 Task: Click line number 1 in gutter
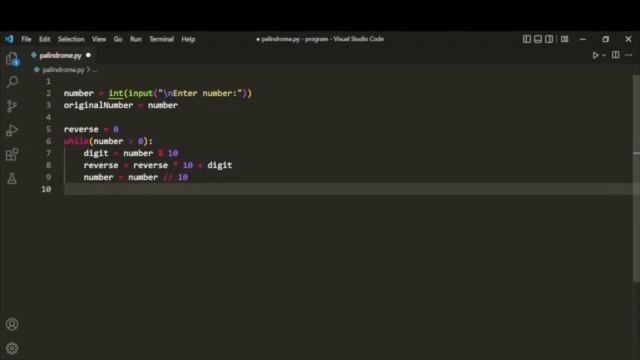(48, 81)
